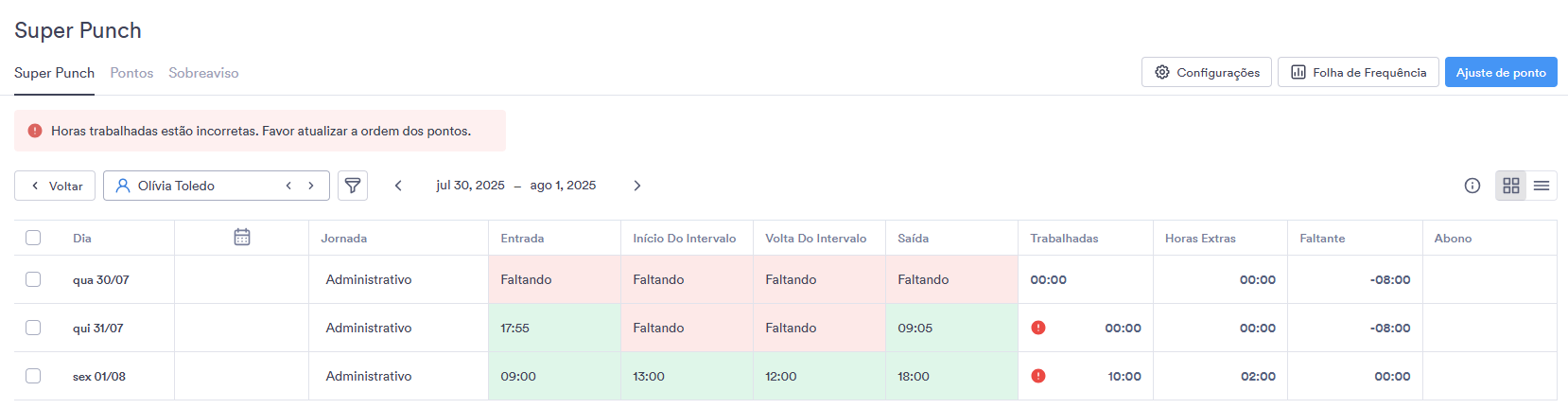Click the 17:55 Entrada cell
Viewport: 1568px width, 409px height.
click(x=554, y=328)
